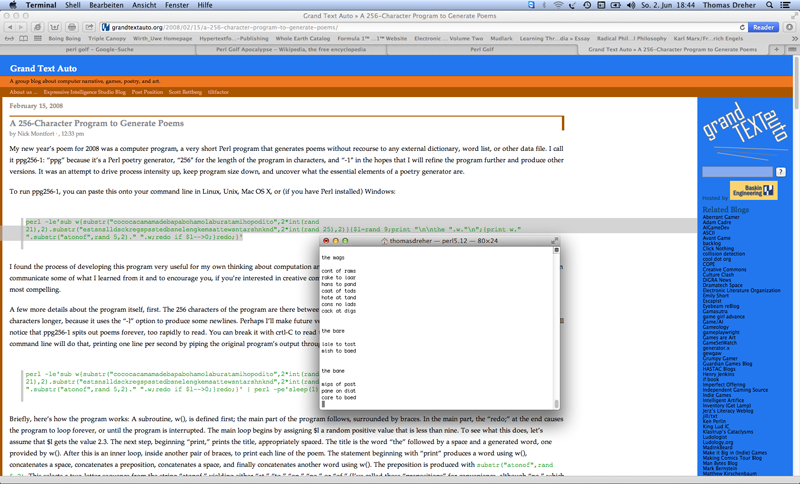Switch to the Perl Golf tab

click(x=482, y=49)
